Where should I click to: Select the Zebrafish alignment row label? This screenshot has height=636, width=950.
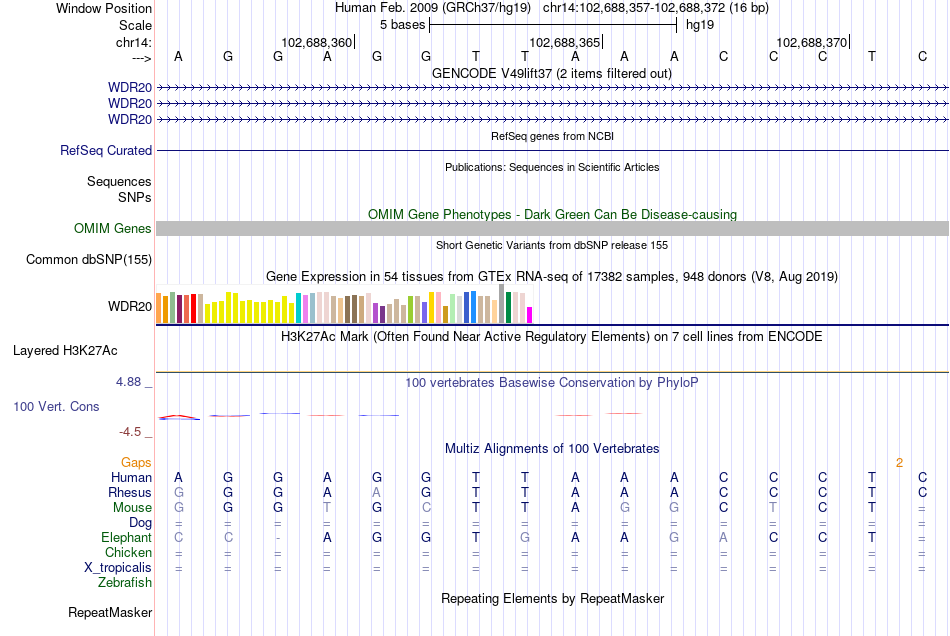click(x=125, y=582)
